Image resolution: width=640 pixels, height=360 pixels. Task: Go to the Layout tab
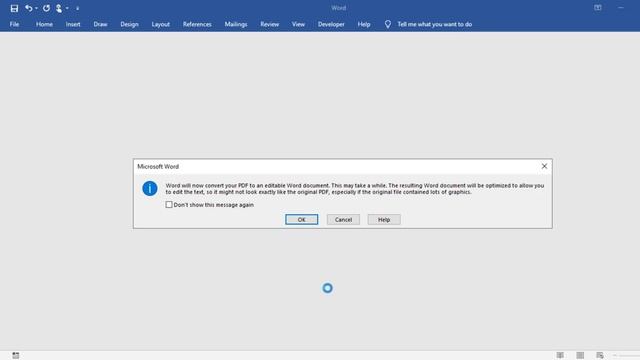point(160,24)
